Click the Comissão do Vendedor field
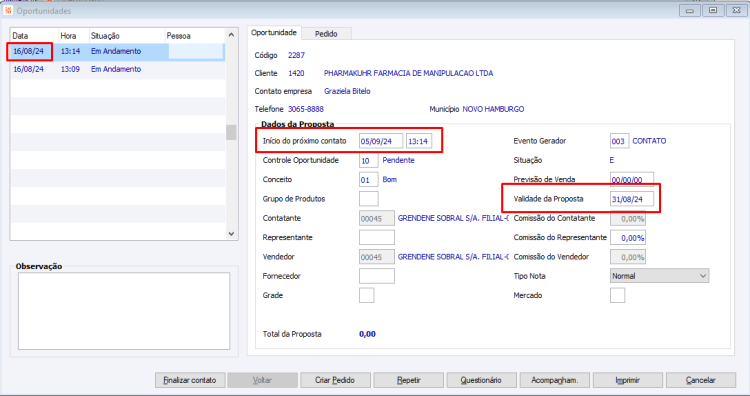This screenshot has width=750, height=396. tap(628, 257)
